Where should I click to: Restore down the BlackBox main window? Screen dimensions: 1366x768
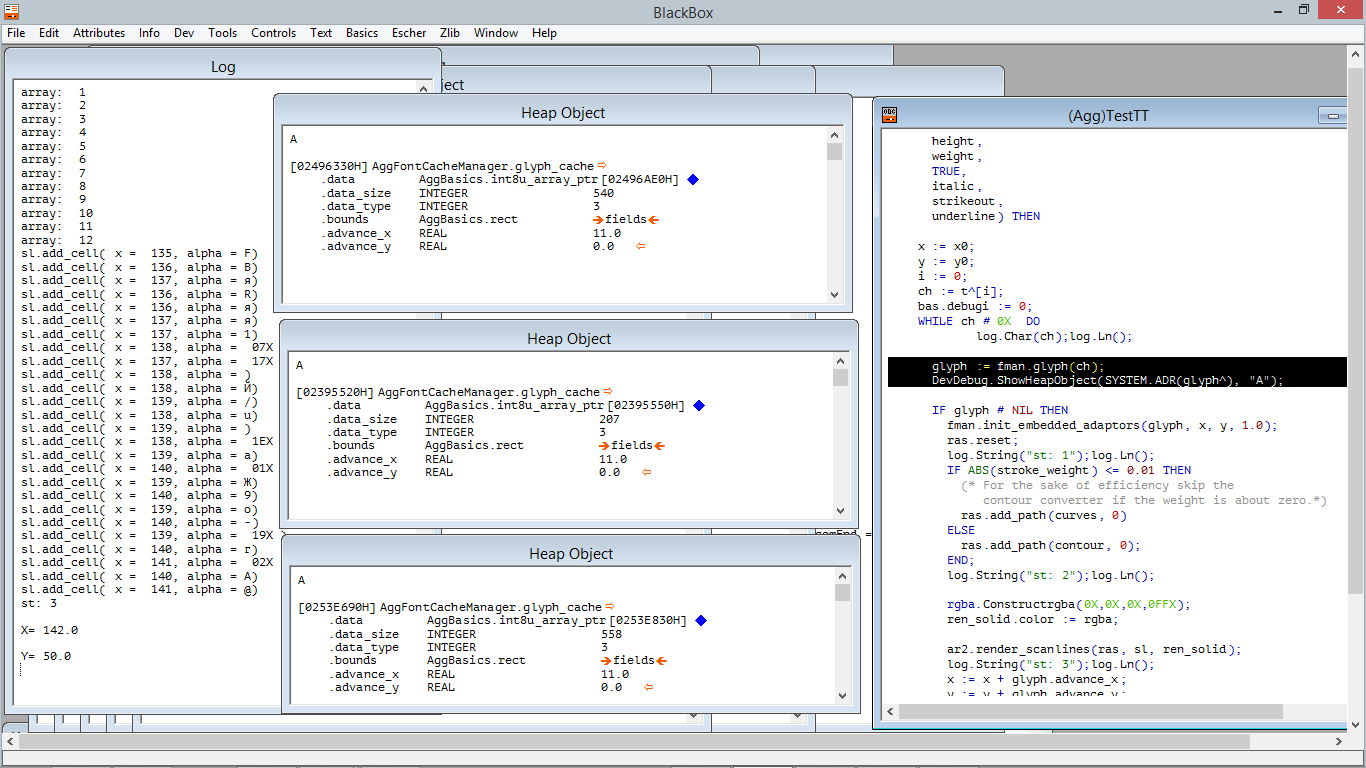click(1303, 10)
